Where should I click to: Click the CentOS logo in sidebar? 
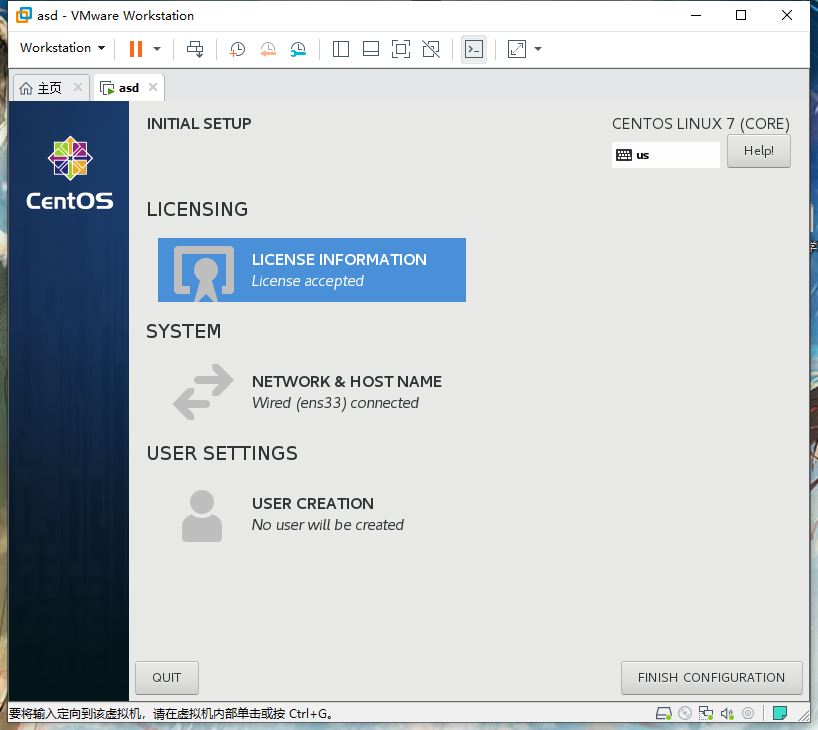click(x=70, y=173)
